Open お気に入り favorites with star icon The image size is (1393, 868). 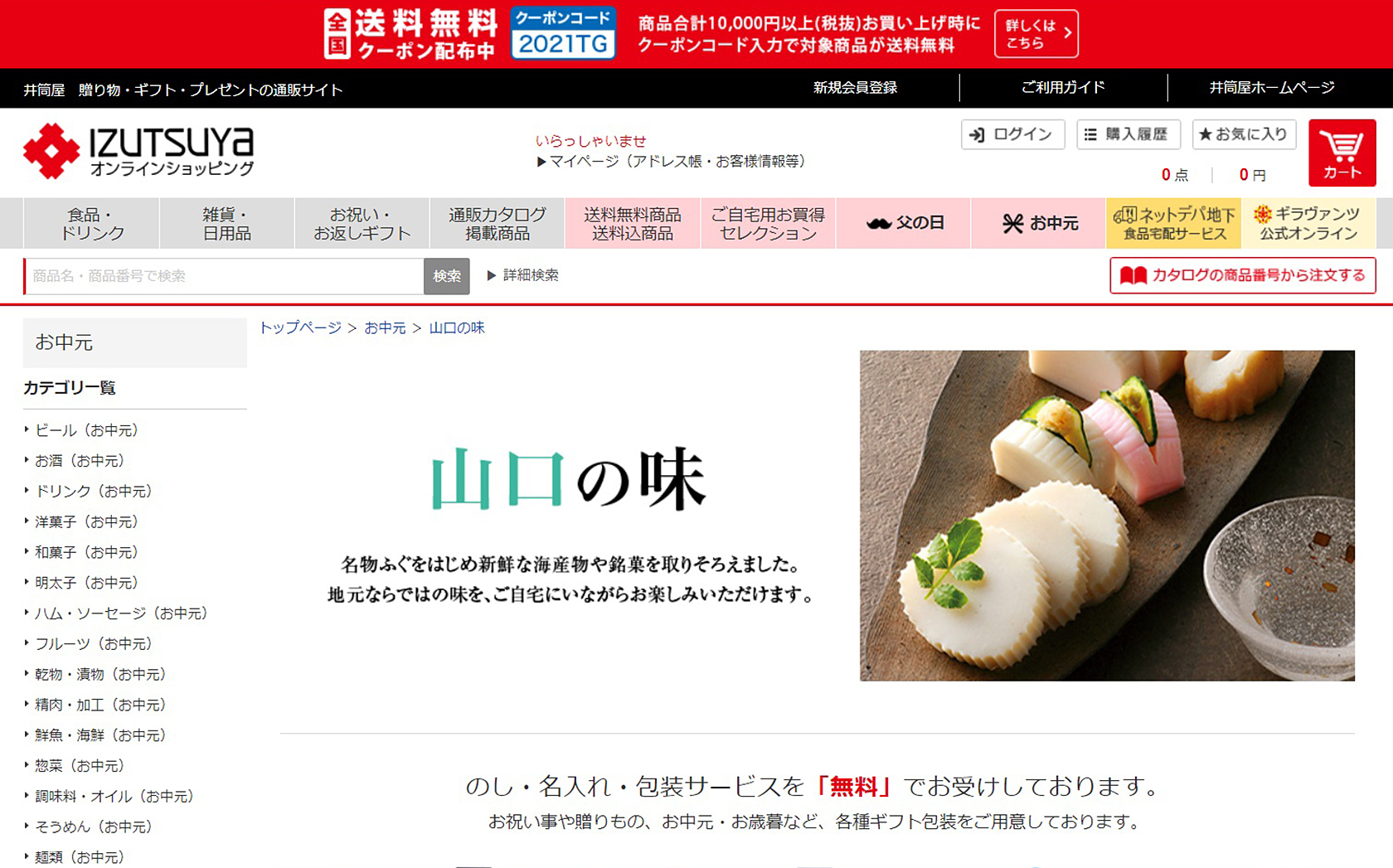(1244, 134)
